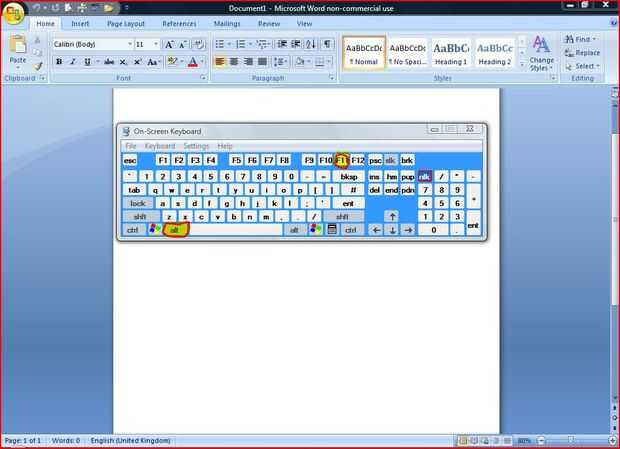Open the Line Spacing dropdown

[x=281, y=62]
